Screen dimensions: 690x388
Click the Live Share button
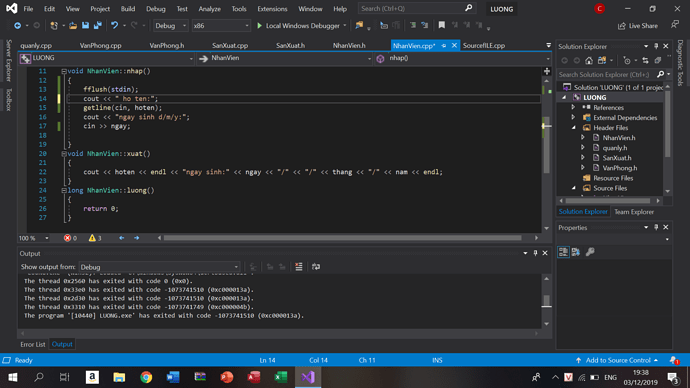click(x=638, y=26)
